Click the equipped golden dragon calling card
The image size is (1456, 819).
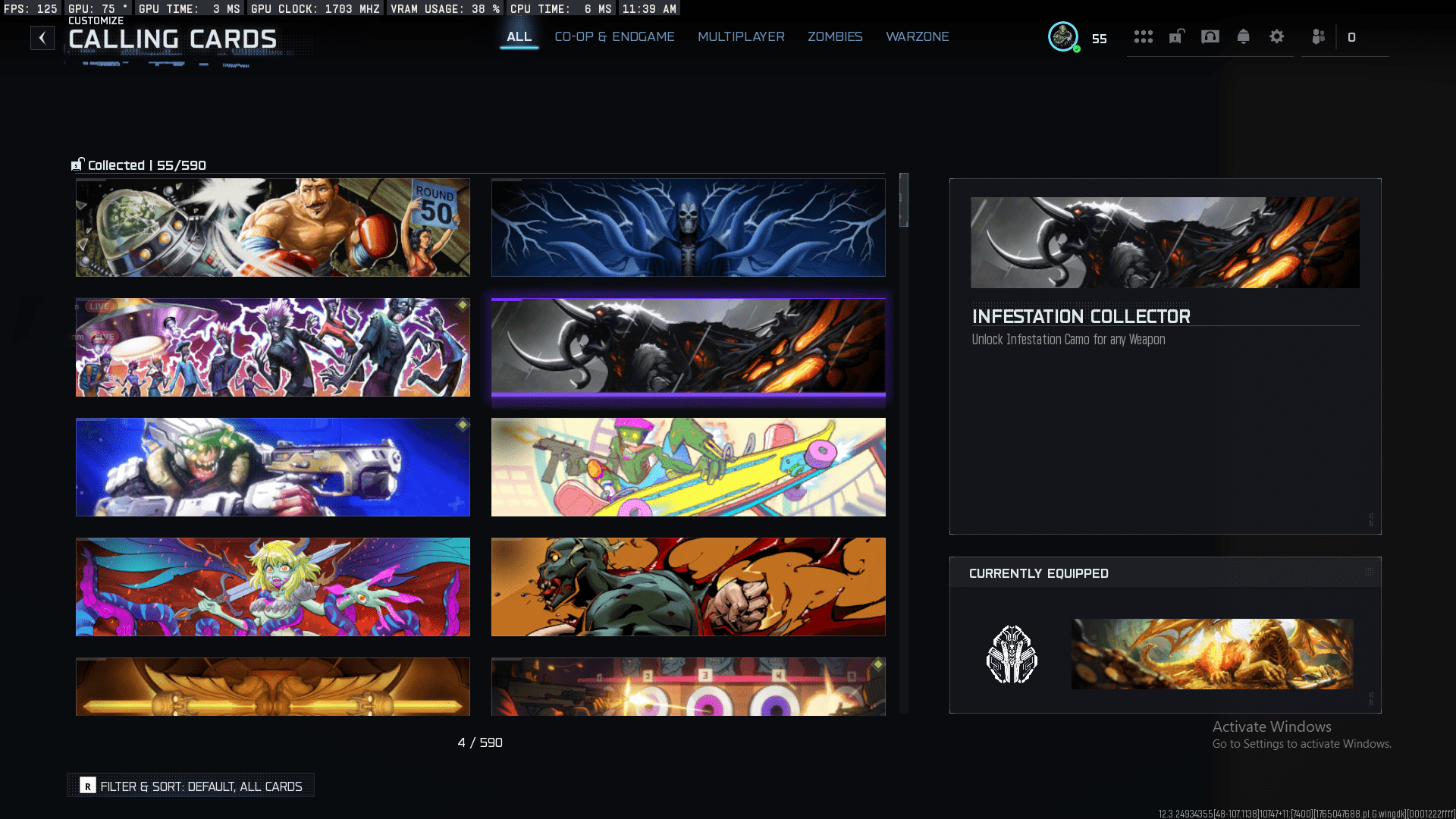tap(1212, 654)
